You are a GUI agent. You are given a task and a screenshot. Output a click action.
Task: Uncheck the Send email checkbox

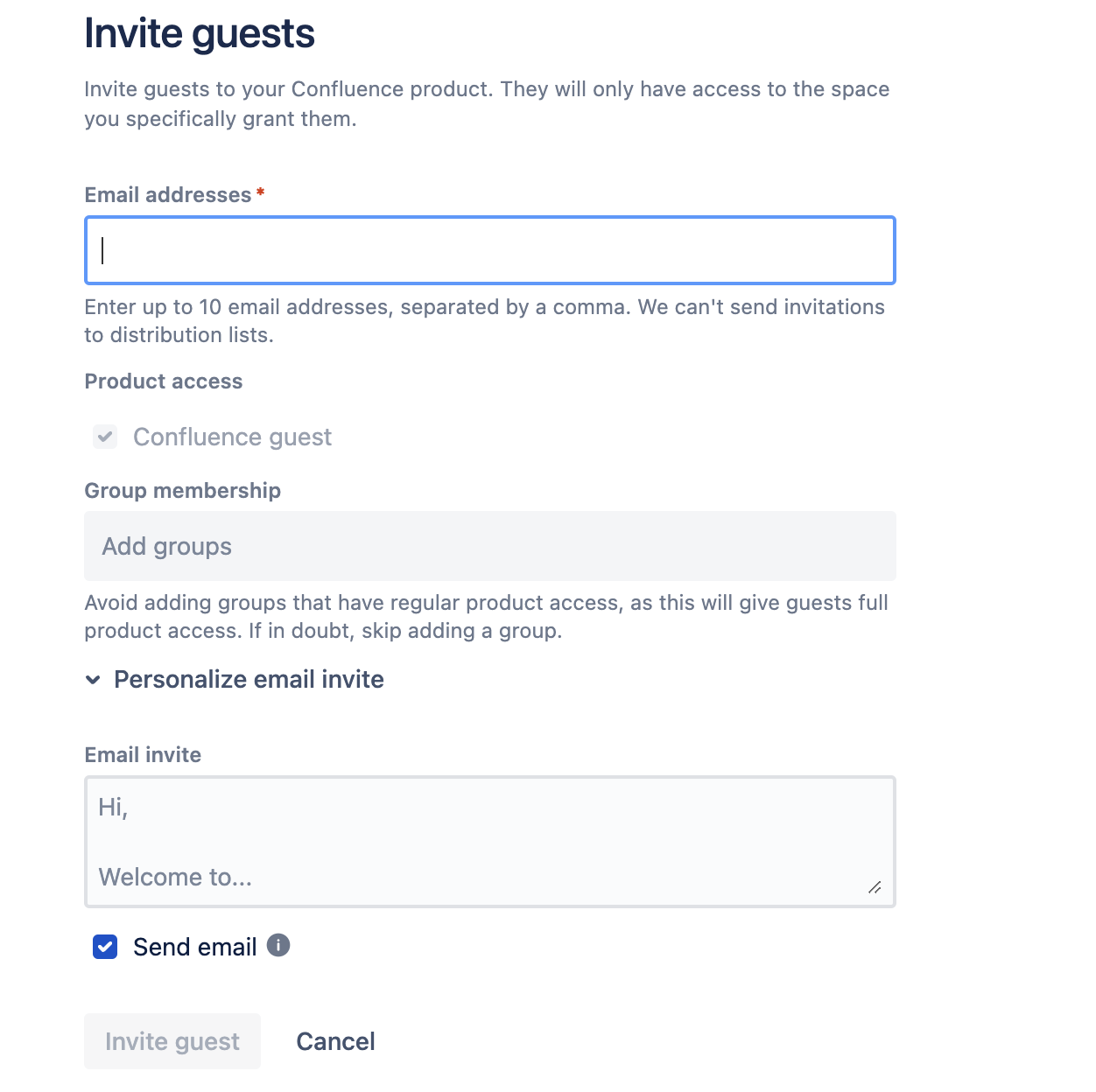[105, 947]
